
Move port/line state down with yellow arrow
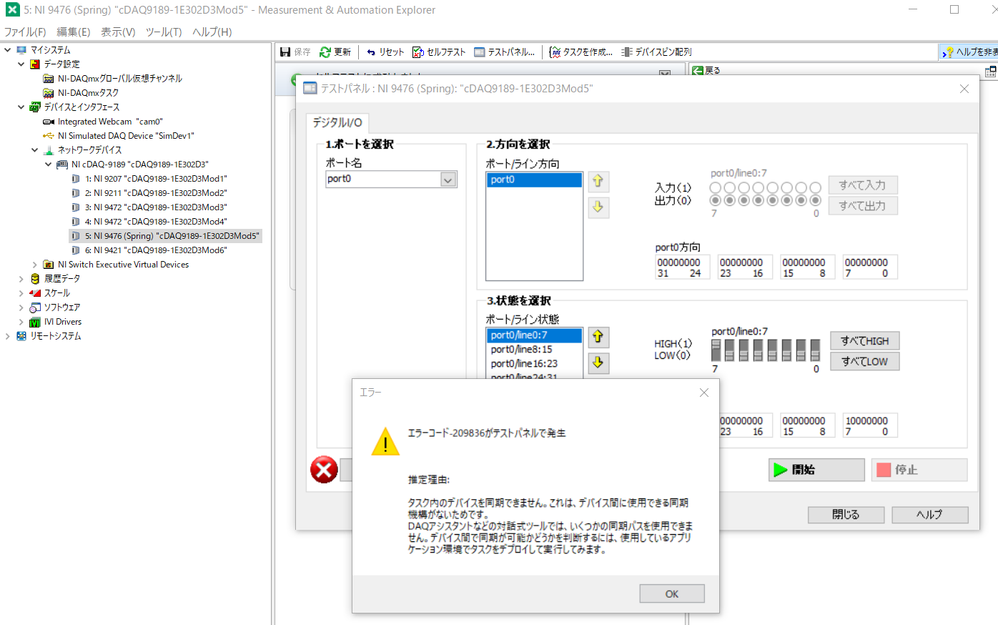[x=598, y=363]
